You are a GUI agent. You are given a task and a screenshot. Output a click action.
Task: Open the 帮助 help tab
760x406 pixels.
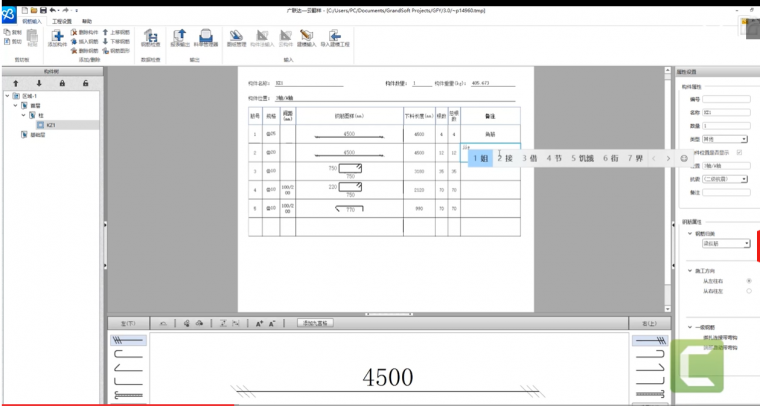pos(87,20)
